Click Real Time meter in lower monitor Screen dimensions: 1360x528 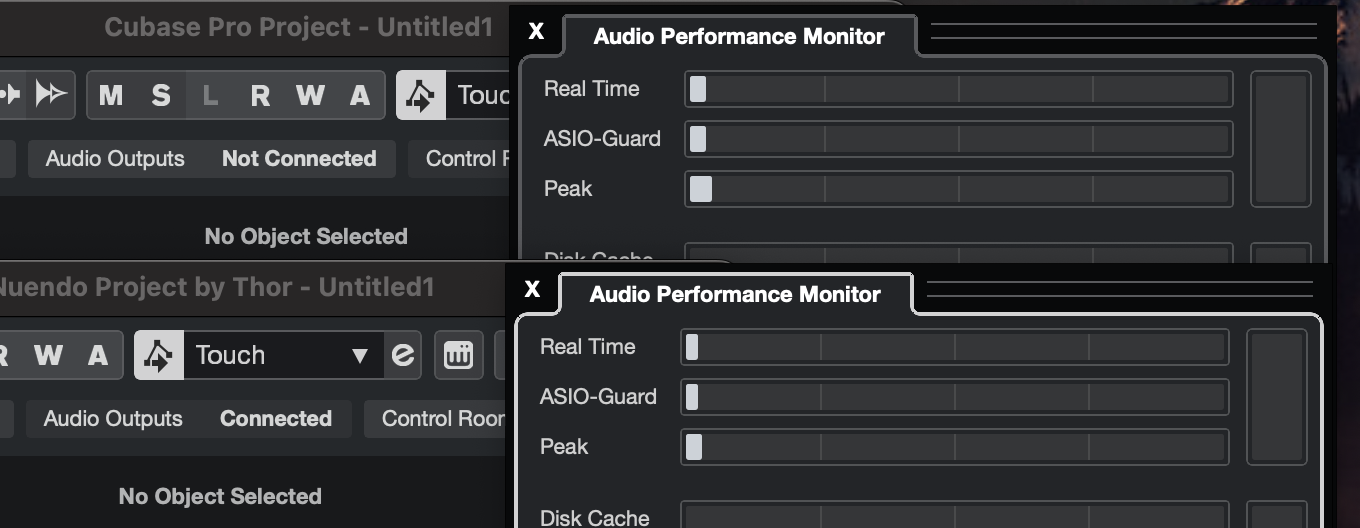click(x=954, y=347)
